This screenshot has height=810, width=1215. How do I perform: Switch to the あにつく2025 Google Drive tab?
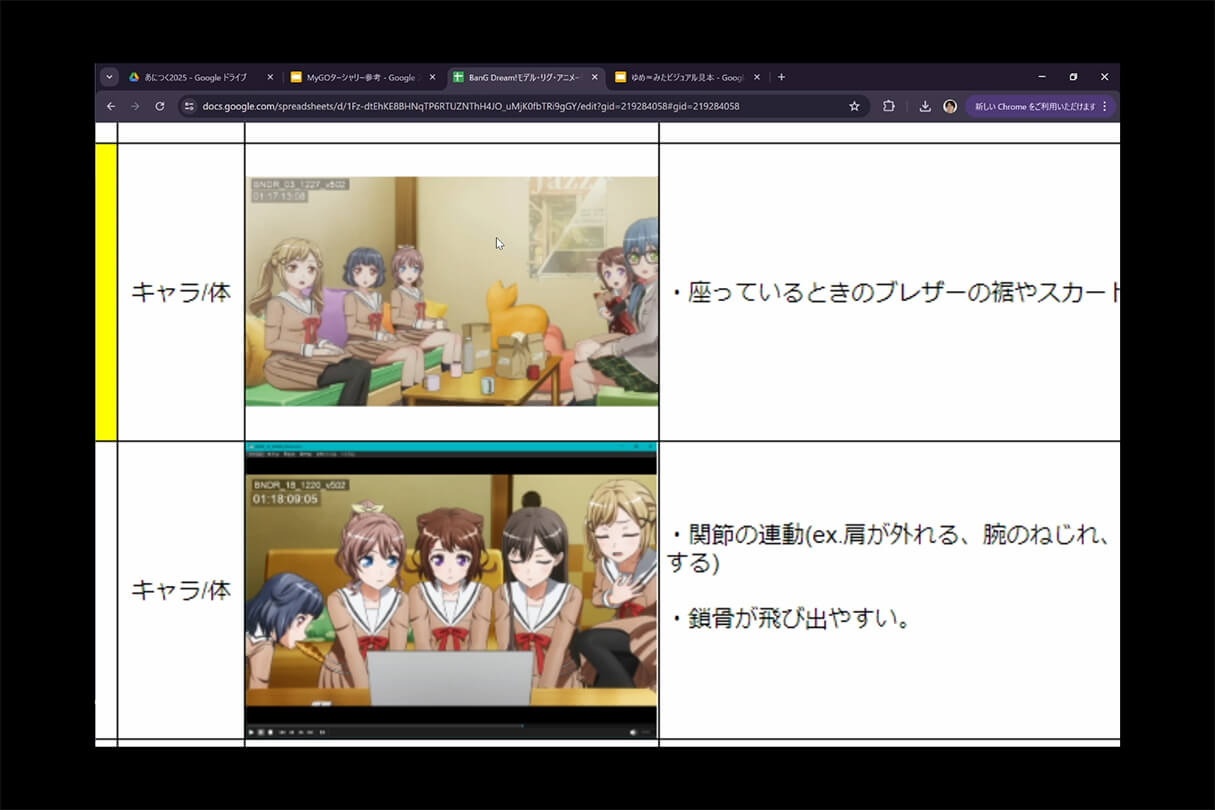pyautogui.click(x=195, y=76)
